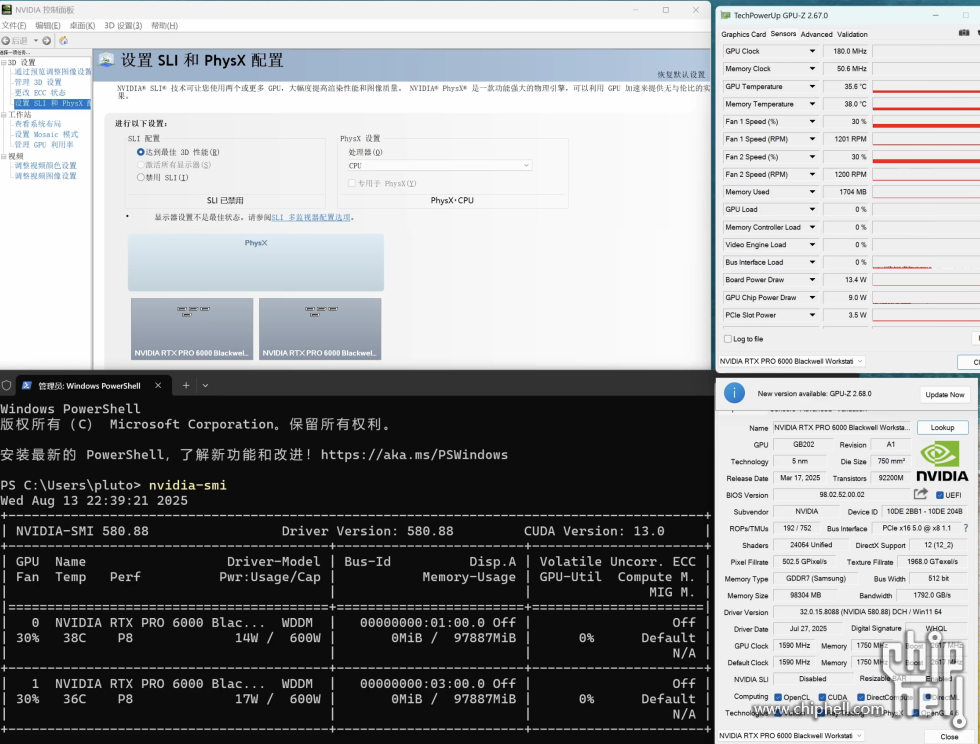Switch to the Validation tab in GPU-Z
This screenshot has width=980, height=744.
click(x=852, y=34)
